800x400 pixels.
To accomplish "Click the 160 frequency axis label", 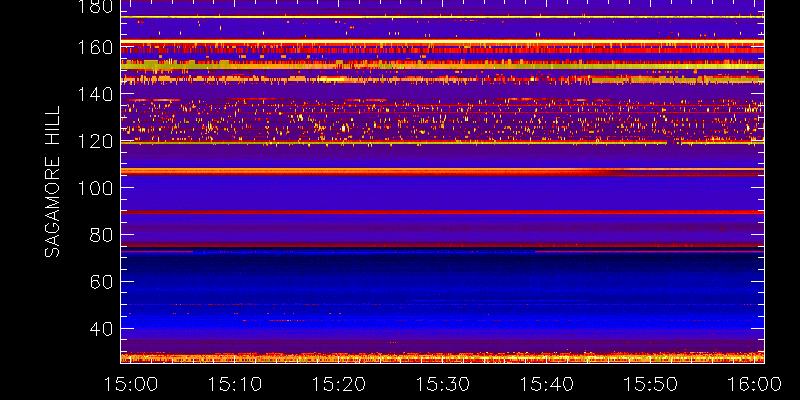I will tap(95, 48).
